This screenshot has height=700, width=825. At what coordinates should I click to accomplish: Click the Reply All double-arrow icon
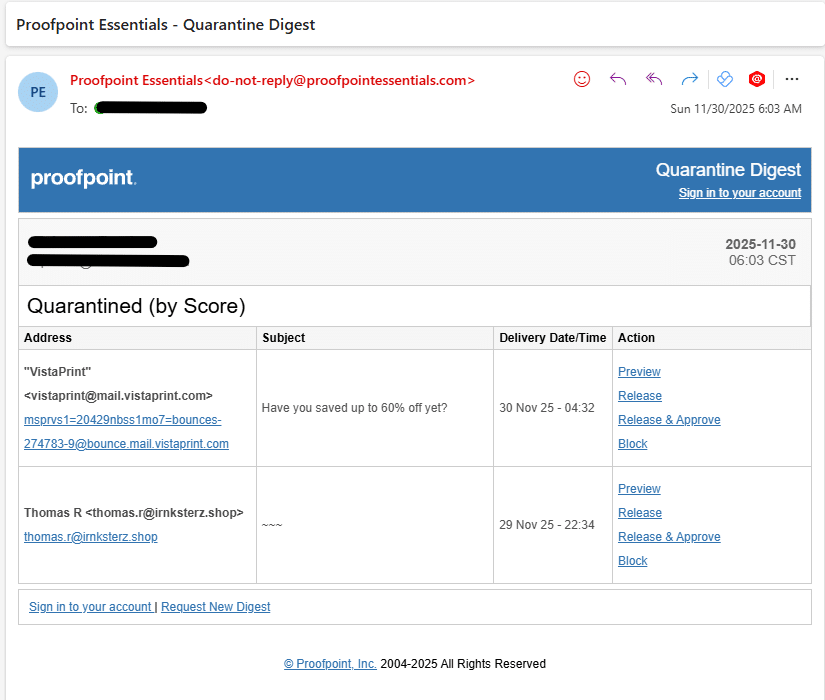click(654, 79)
